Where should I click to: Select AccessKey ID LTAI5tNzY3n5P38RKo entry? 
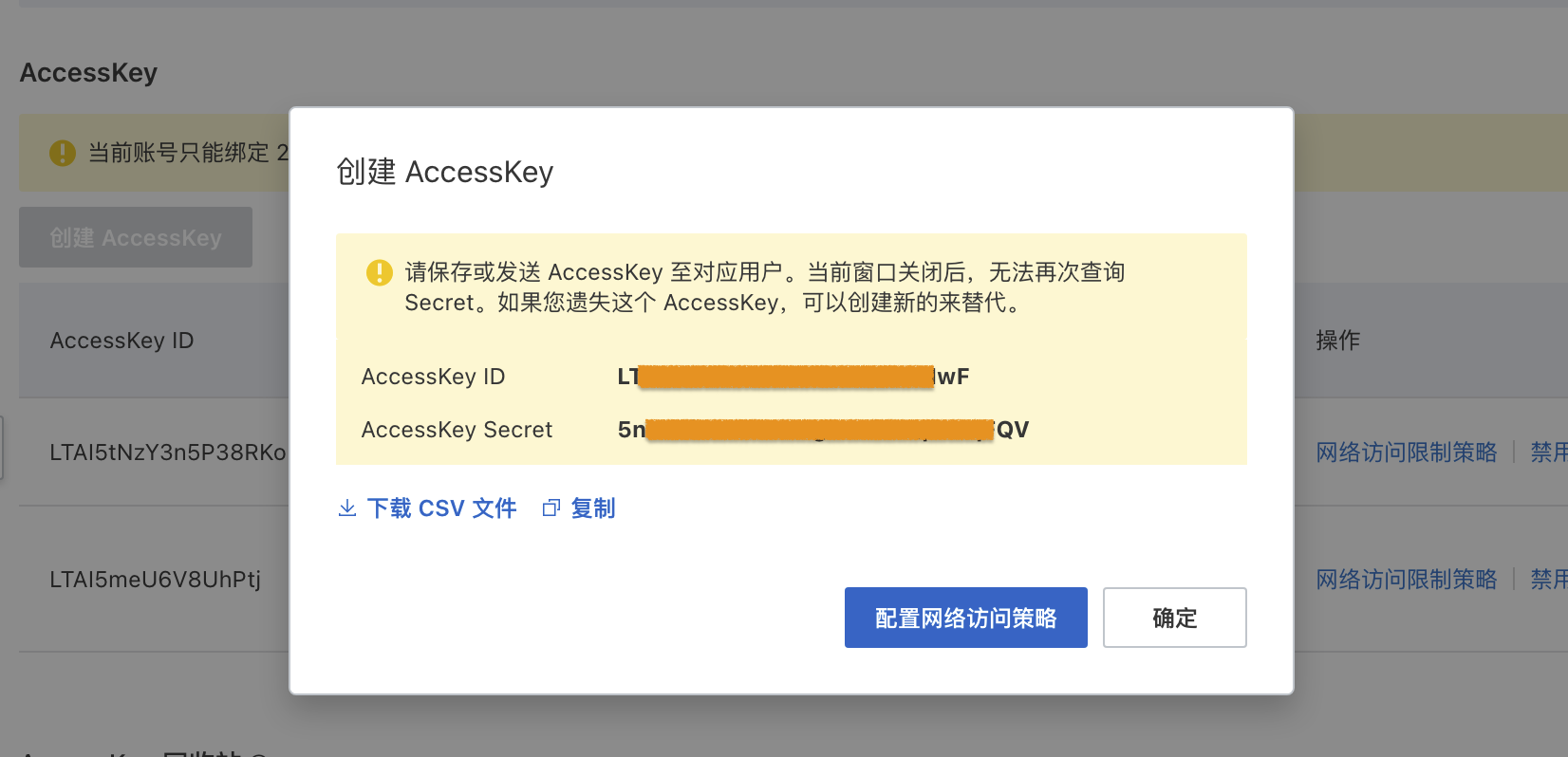click(x=168, y=452)
